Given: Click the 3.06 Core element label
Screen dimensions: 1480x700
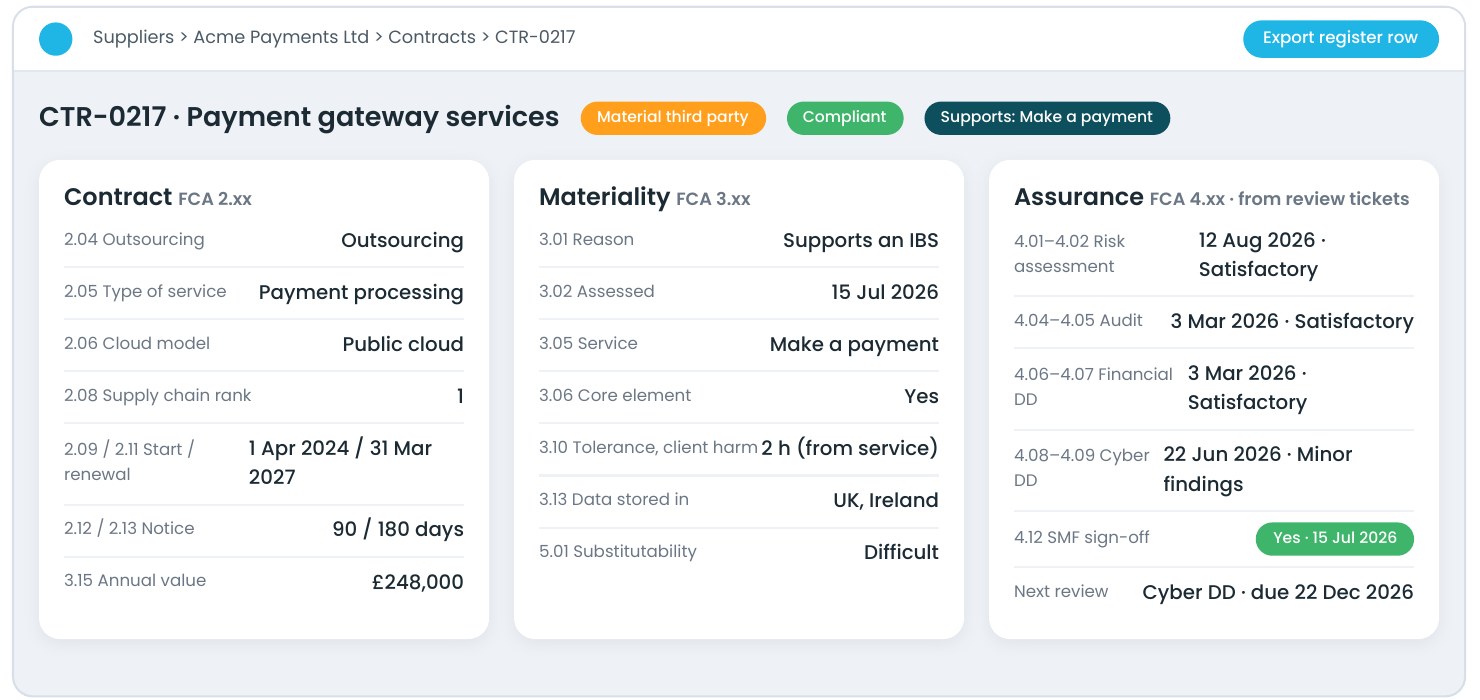Looking at the screenshot, I should tap(615, 396).
